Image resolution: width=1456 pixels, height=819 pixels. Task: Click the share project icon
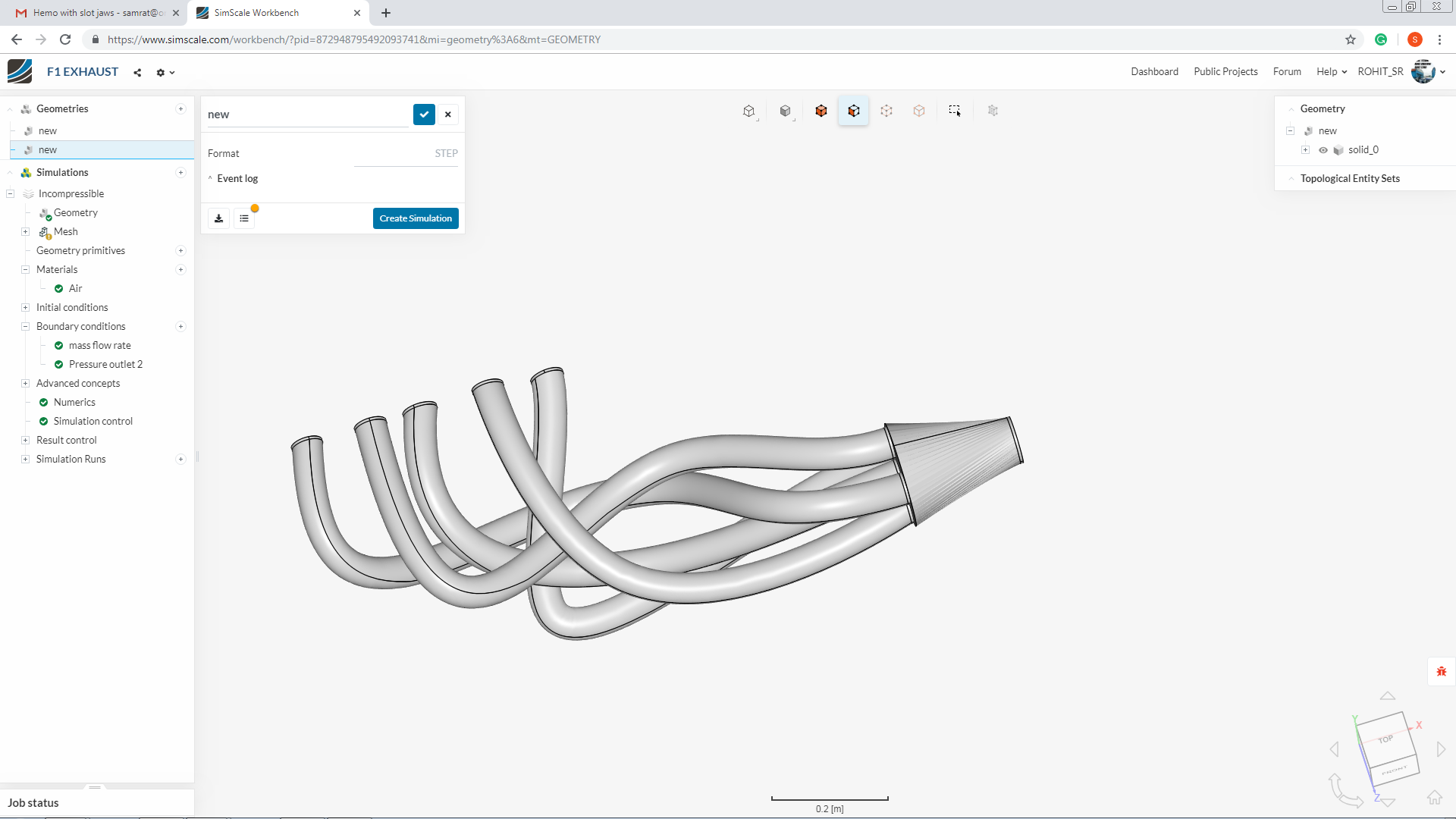pos(137,73)
